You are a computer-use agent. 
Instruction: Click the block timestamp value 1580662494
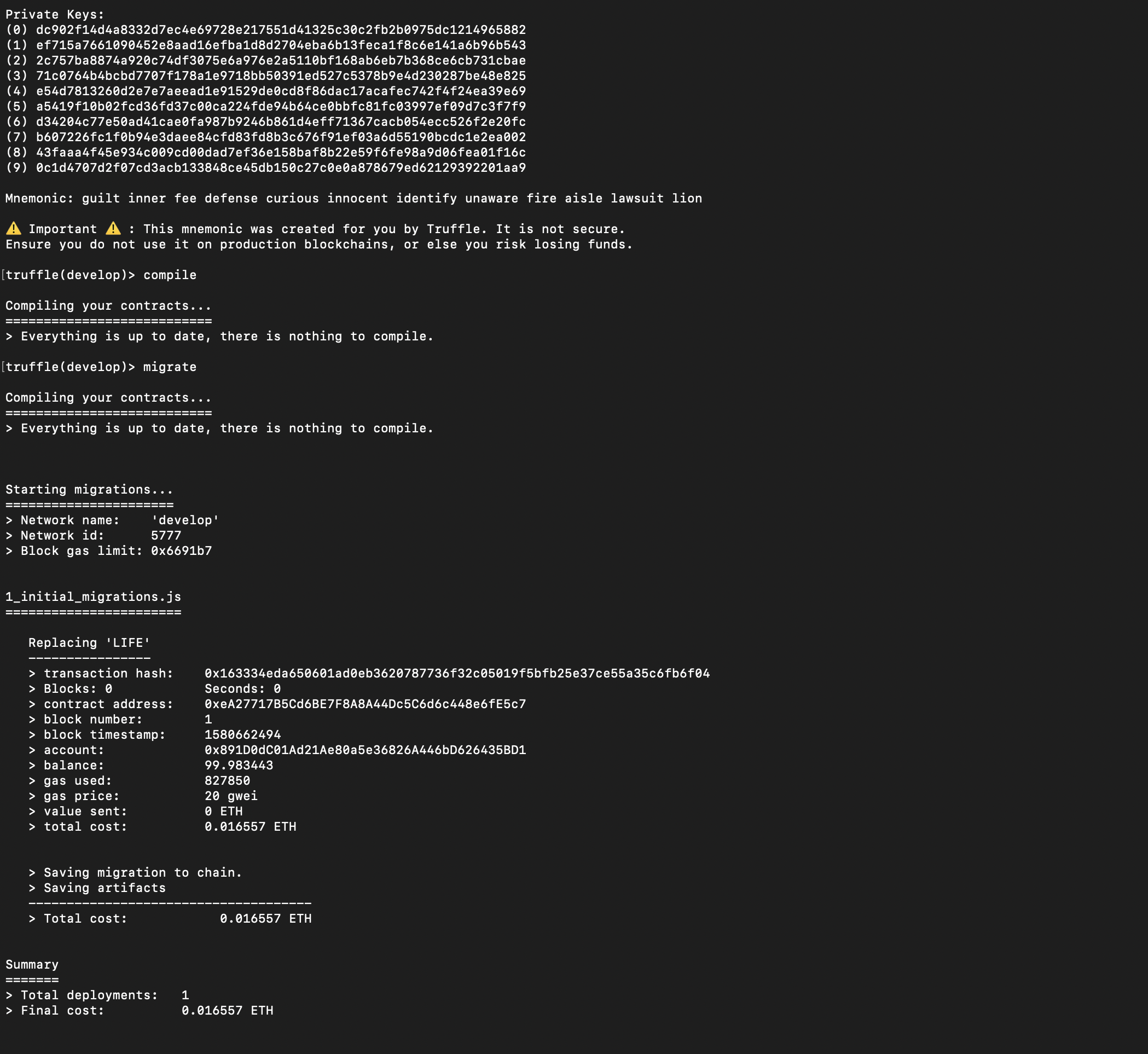(242, 734)
